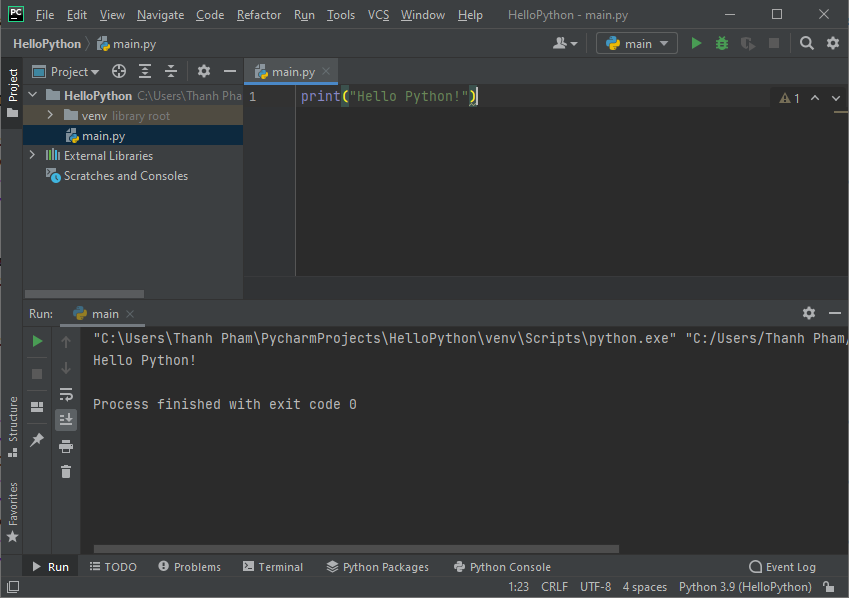849x598 pixels.
Task: Click the locate opened file crosshair icon
Action: [119, 72]
